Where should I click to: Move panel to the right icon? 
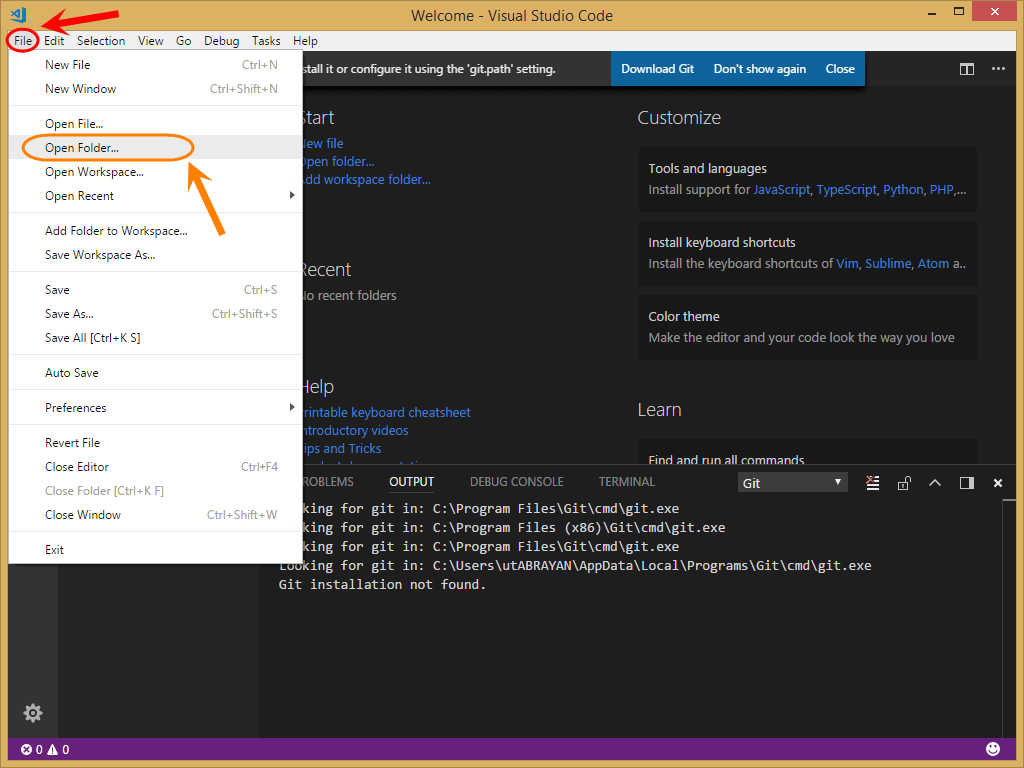pos(967,483)
